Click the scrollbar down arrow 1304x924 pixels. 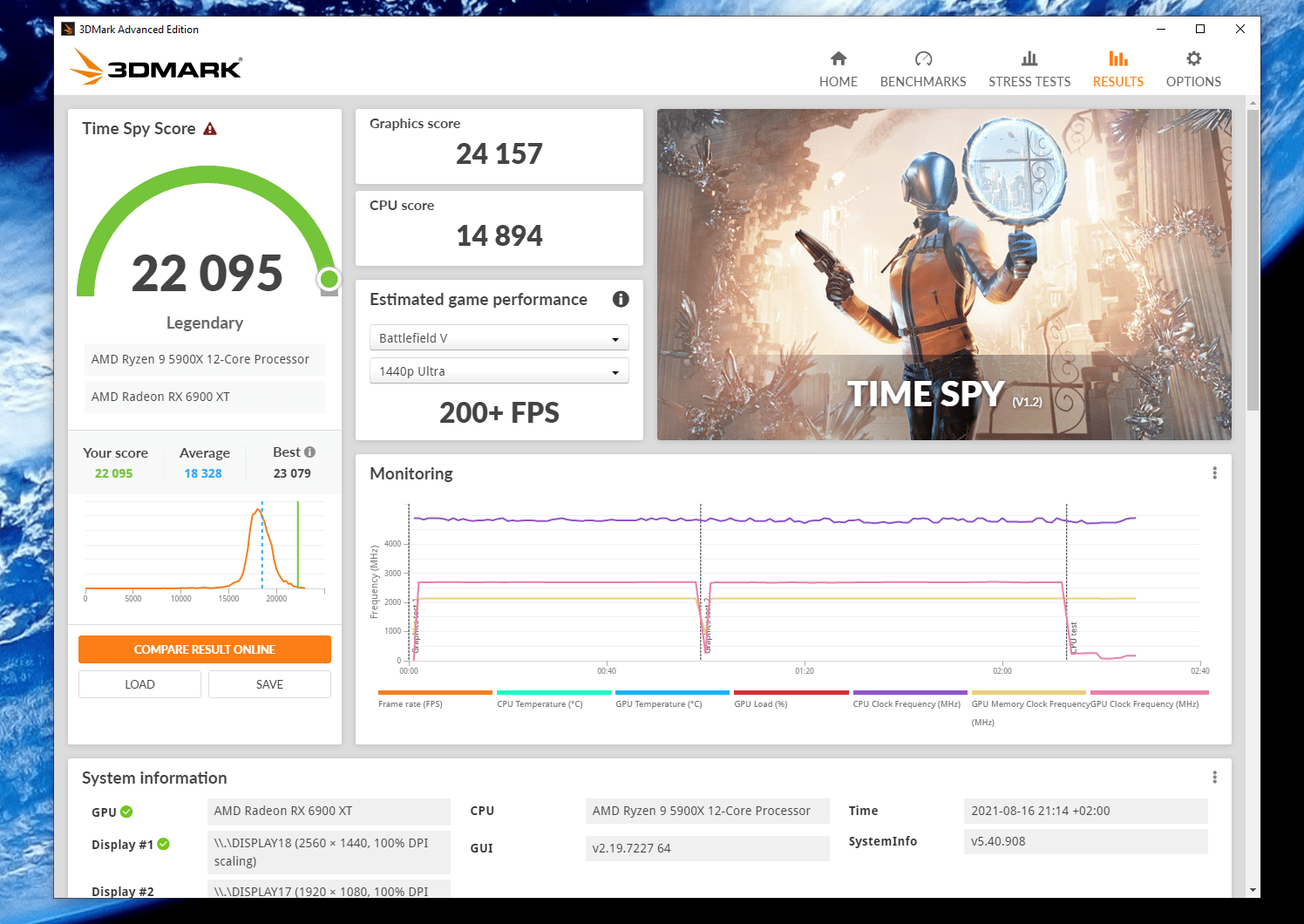point(1253,890)
